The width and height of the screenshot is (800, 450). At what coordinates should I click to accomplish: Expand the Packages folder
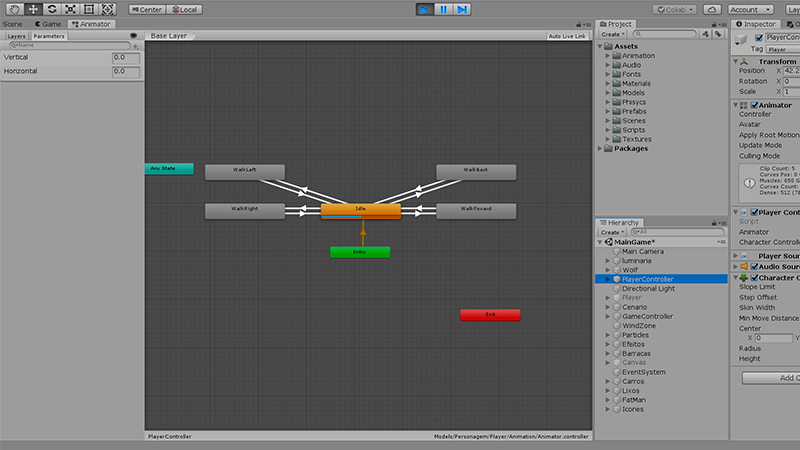(600, 148)
